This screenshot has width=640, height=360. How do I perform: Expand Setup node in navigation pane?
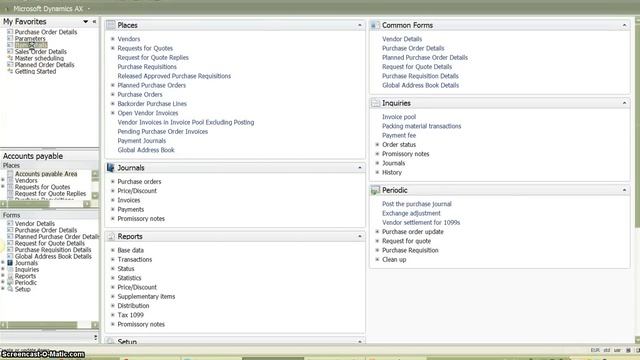(x=3, y=289)
